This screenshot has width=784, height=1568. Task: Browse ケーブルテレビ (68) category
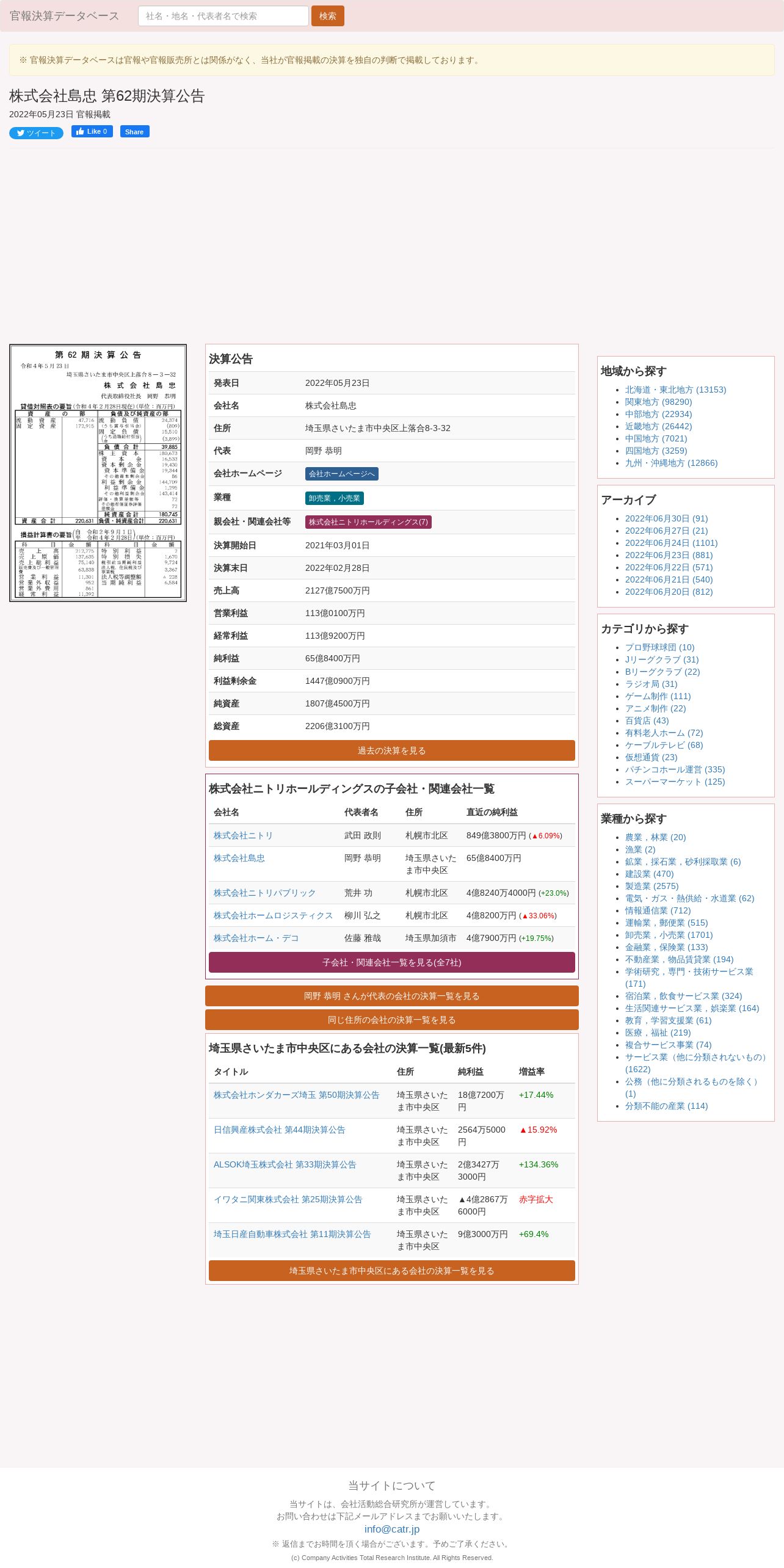point(664,745)
